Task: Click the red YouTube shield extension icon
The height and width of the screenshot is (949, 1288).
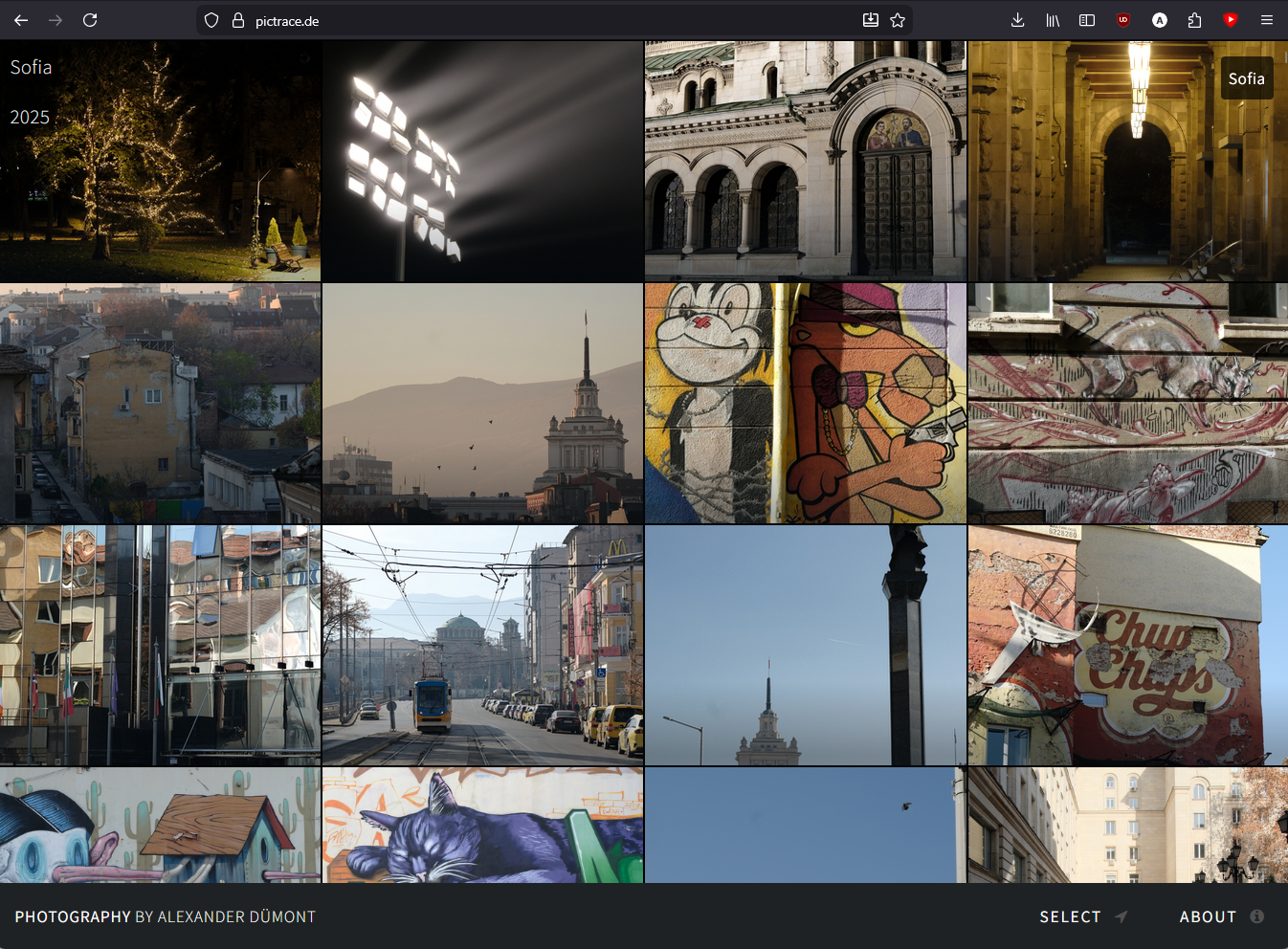Action: coord(1231,20)
